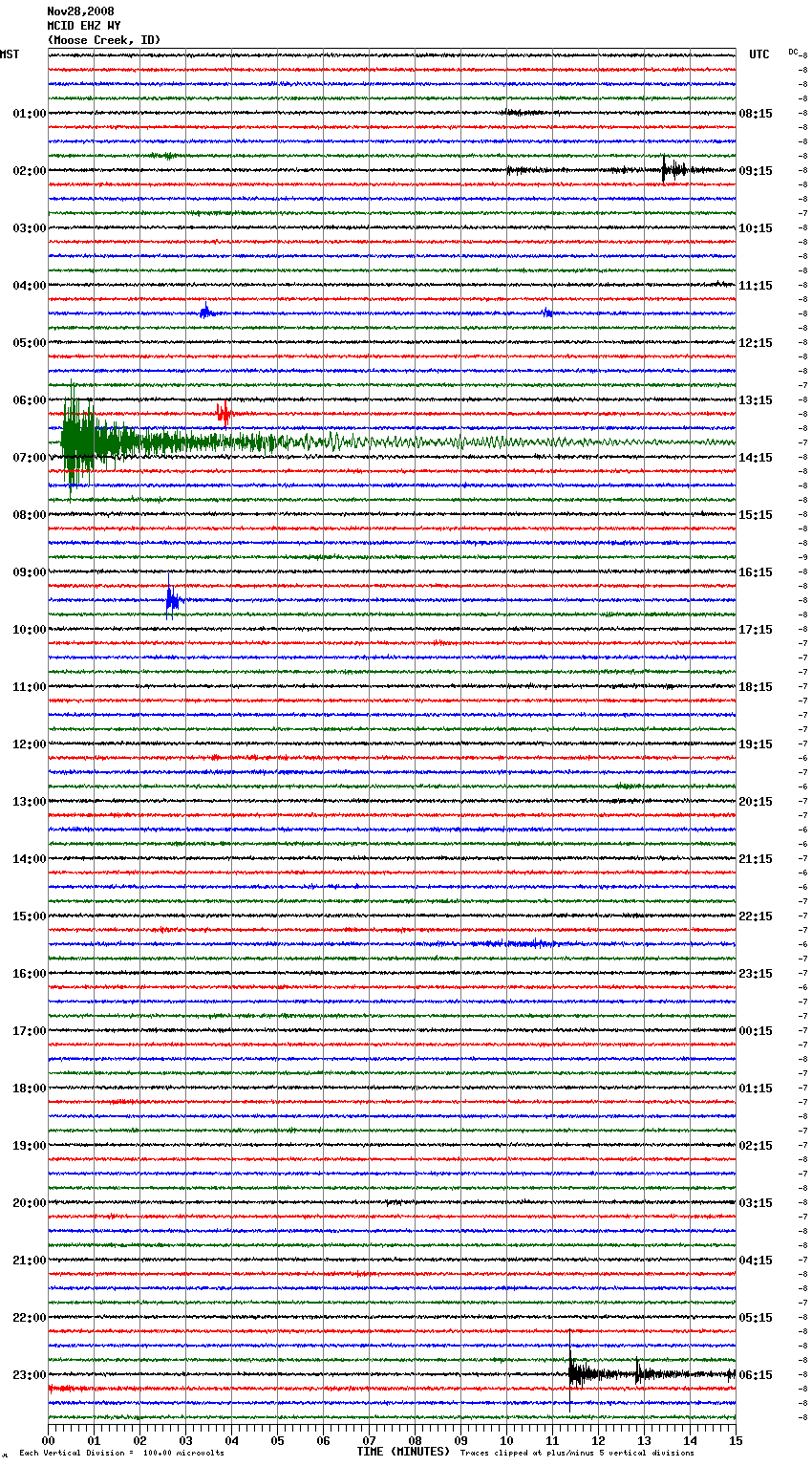The height and width of the screenshot is (1466, 812).
Task: Click the 16:15 UTC time label
Action: (x=756, y=572)
